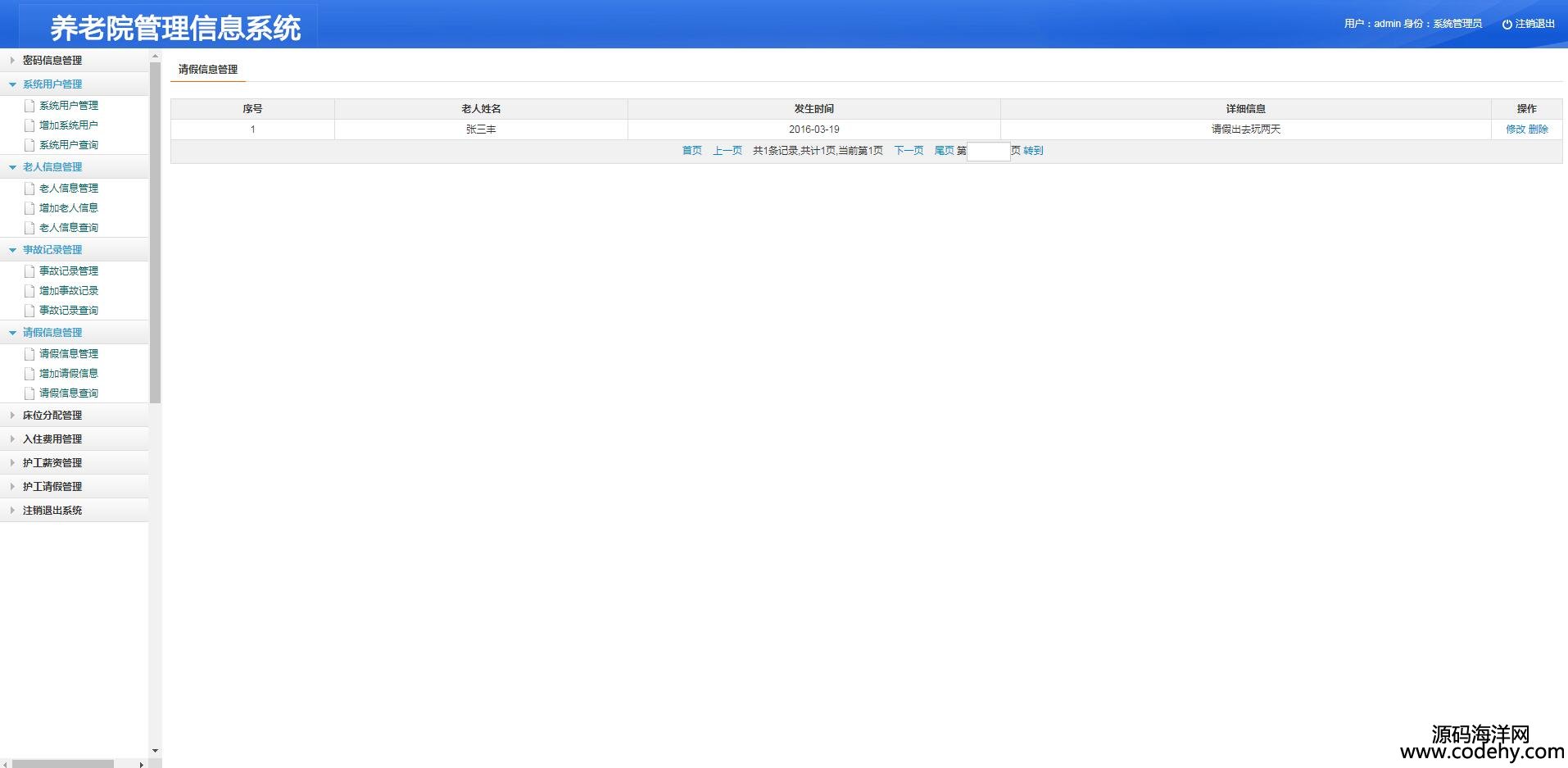Click document icon next to 增加请假信息

click(29, 374)
